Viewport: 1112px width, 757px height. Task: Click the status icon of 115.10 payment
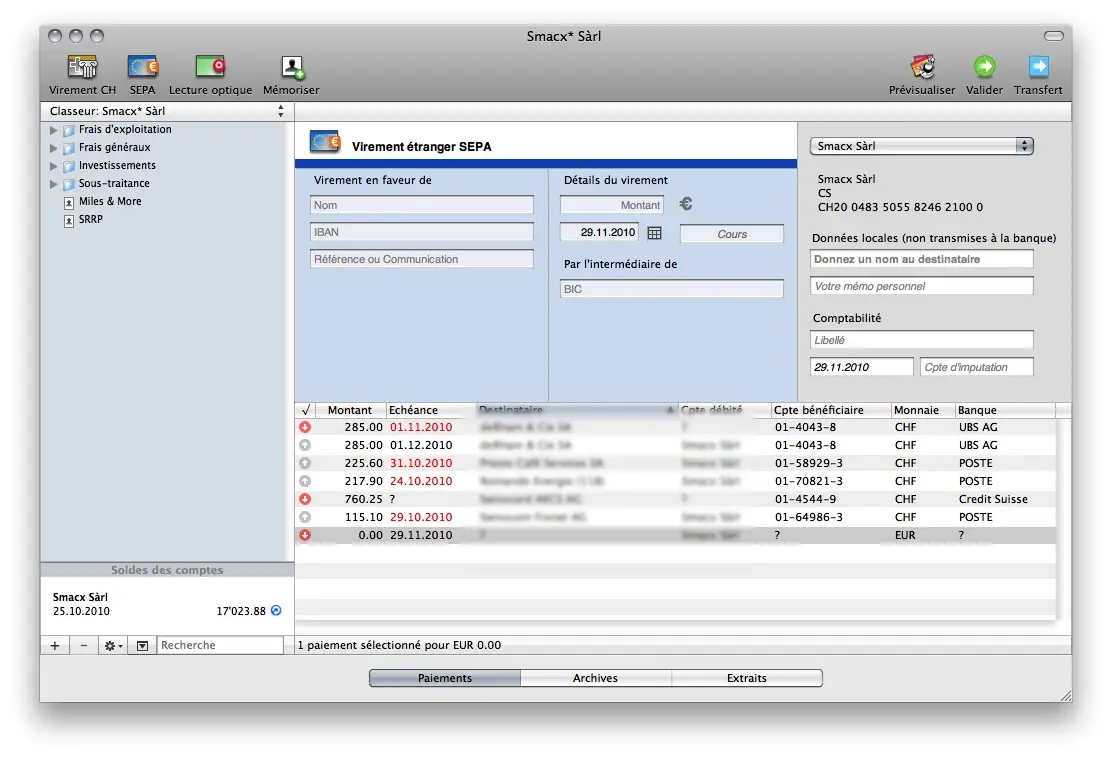305,516
